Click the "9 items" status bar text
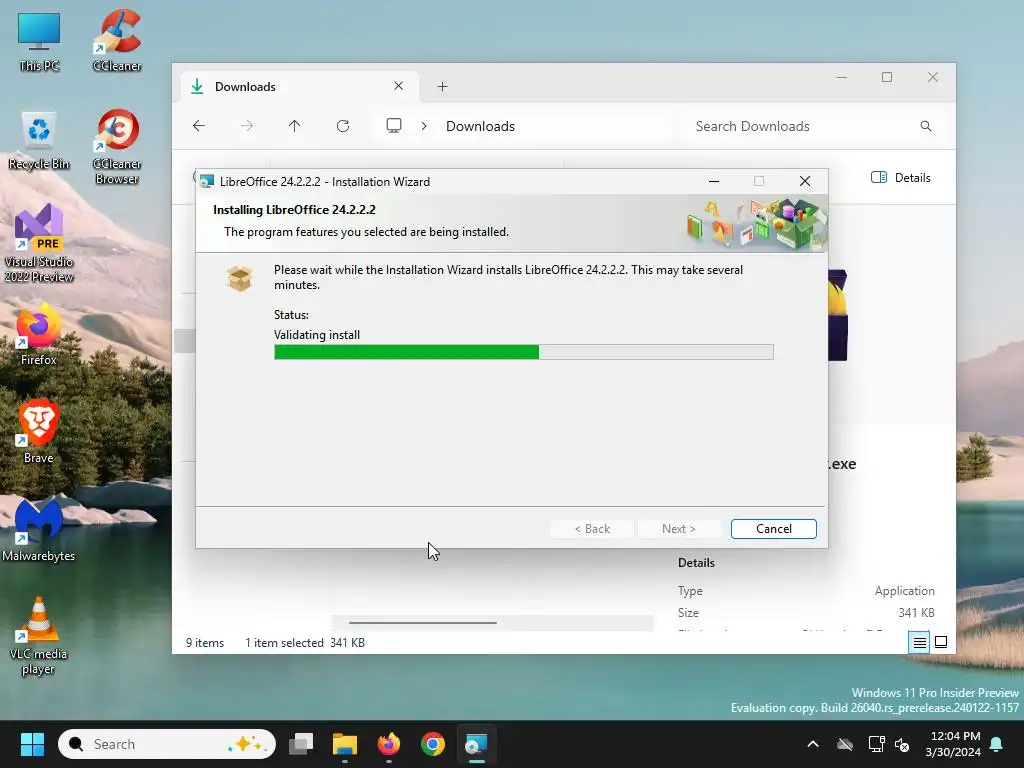This screenshot has width=1024, height=768. coord(204,643)
